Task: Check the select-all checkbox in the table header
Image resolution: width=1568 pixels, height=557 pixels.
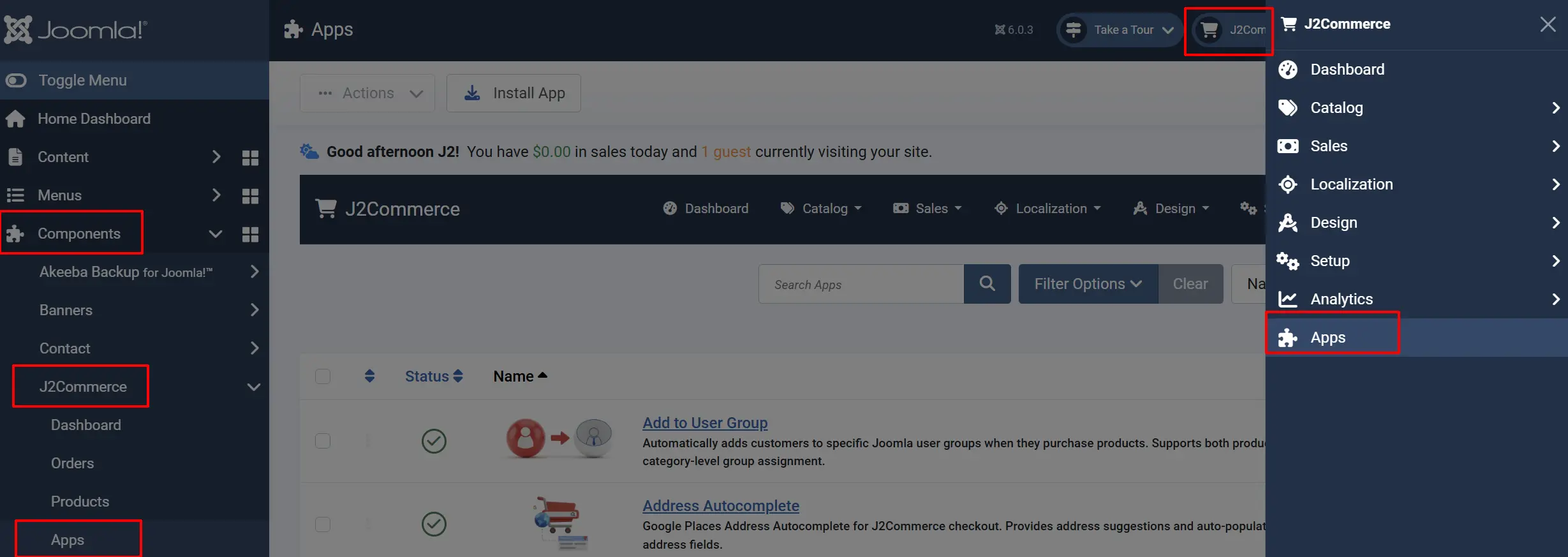Action: coord(323,376)
